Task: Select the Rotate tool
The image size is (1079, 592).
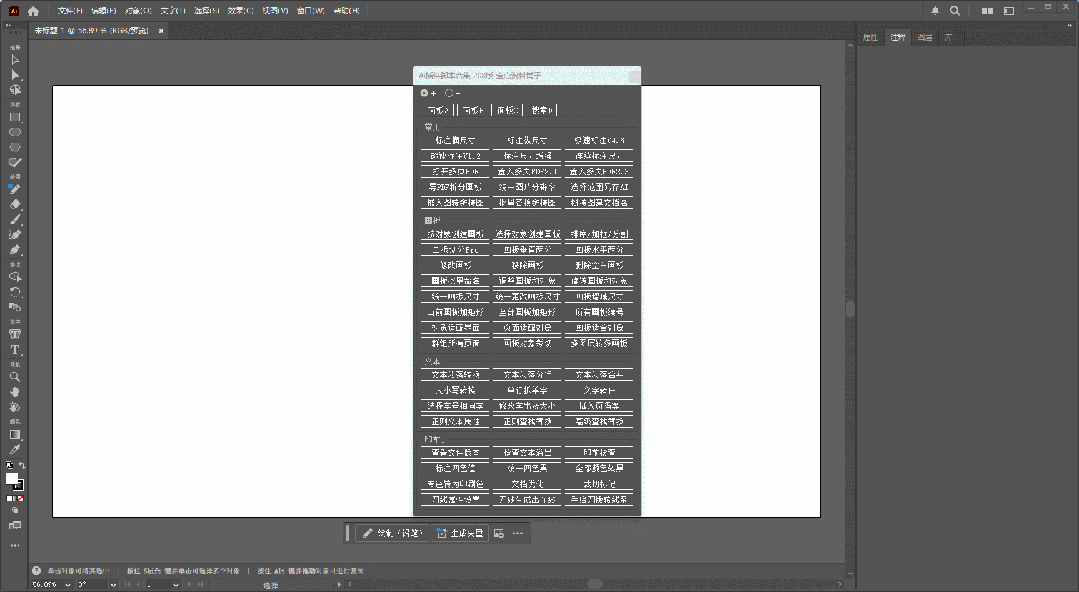Action: (x=14, y=292)
